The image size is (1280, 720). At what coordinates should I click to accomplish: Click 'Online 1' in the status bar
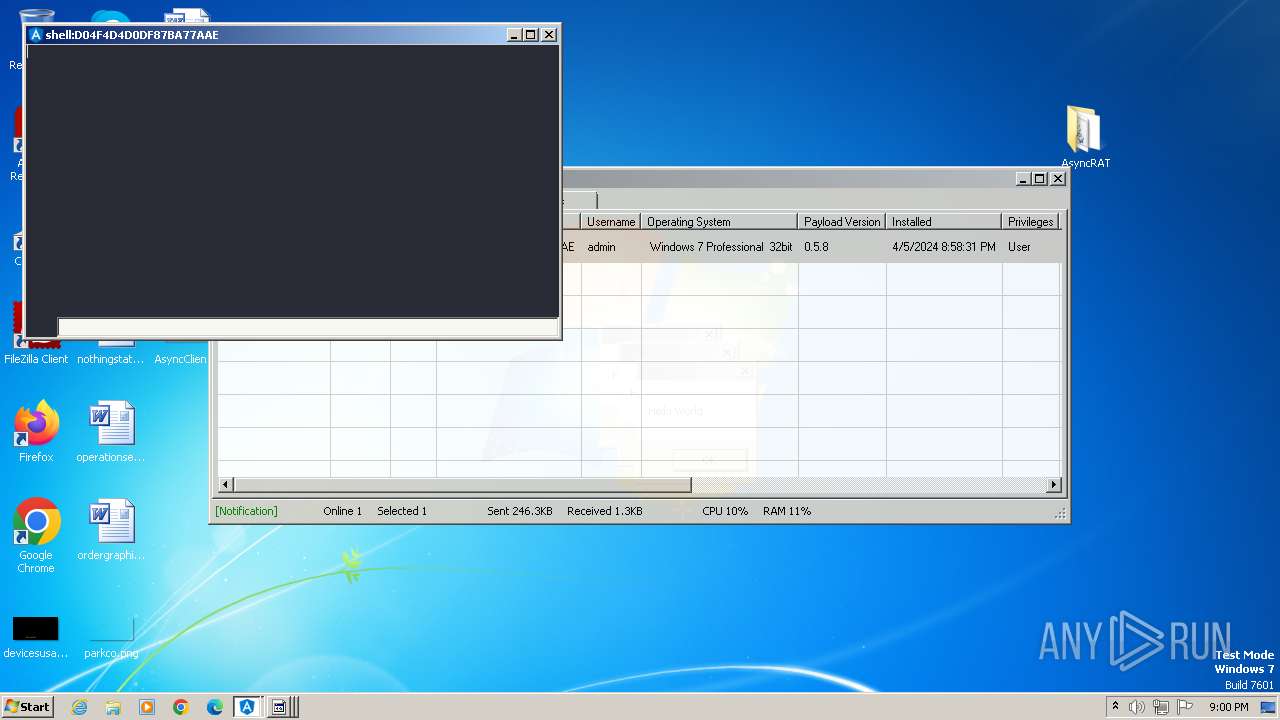click(342, 511)
